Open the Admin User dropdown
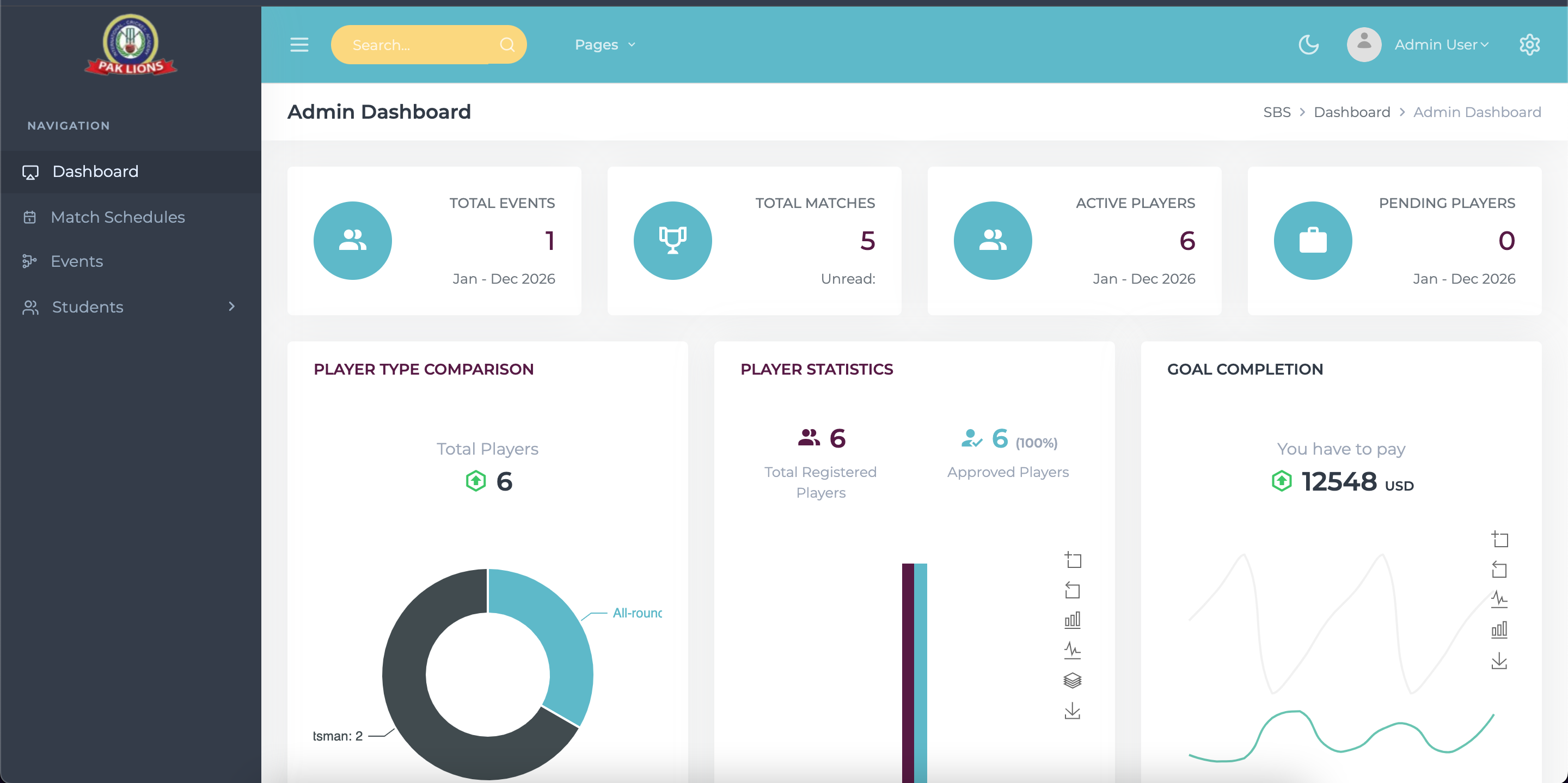The width and height of the screenshot is (1568, 783). 1441,45
